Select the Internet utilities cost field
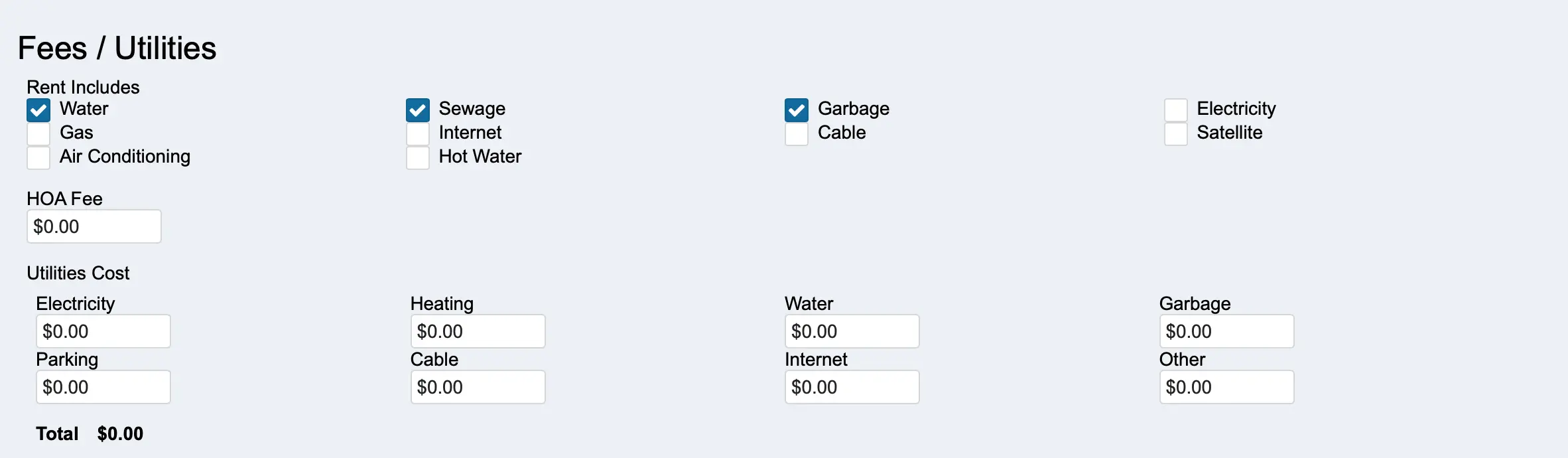 click(852, 388)
